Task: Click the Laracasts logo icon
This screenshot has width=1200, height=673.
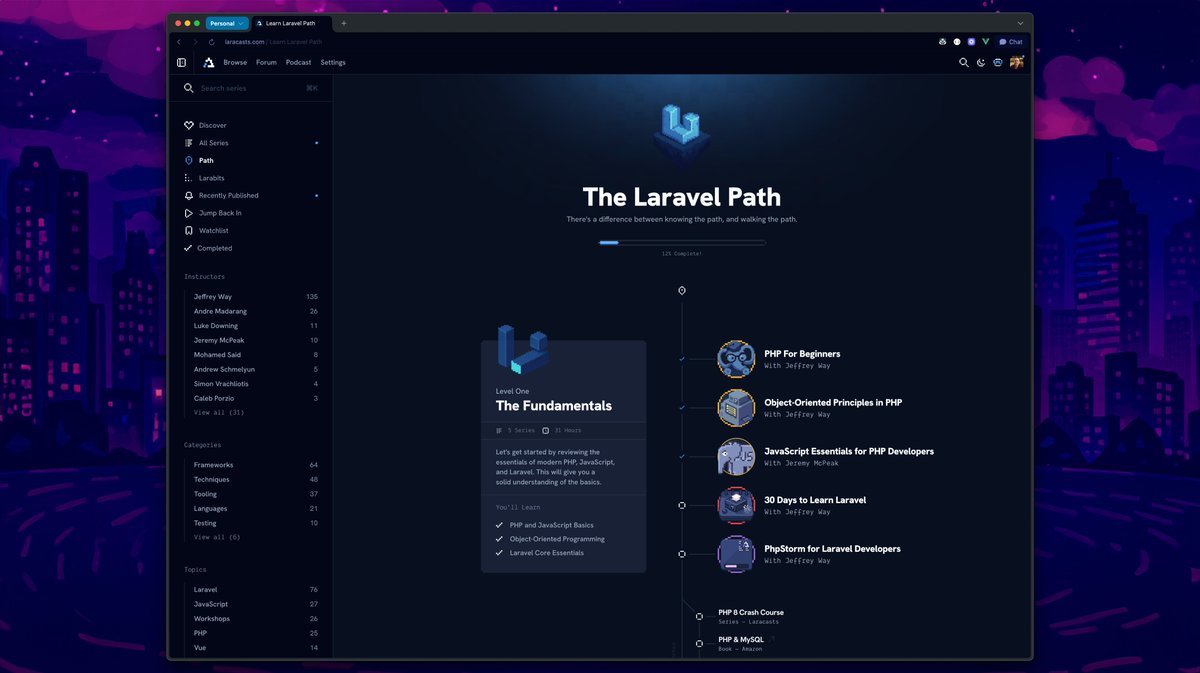Action: (209, 62)
